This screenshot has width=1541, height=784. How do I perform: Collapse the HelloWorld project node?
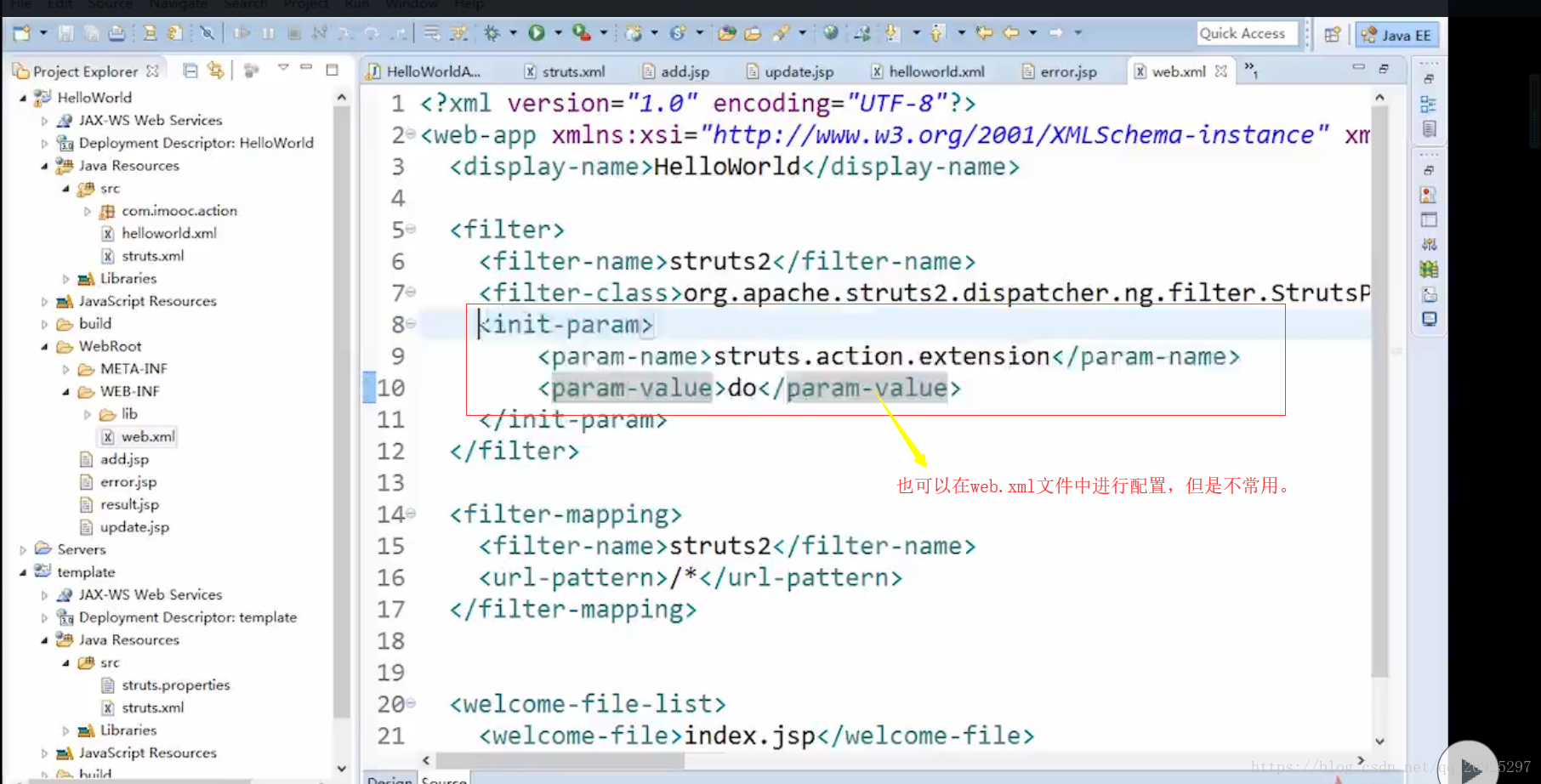coord(23,98)
